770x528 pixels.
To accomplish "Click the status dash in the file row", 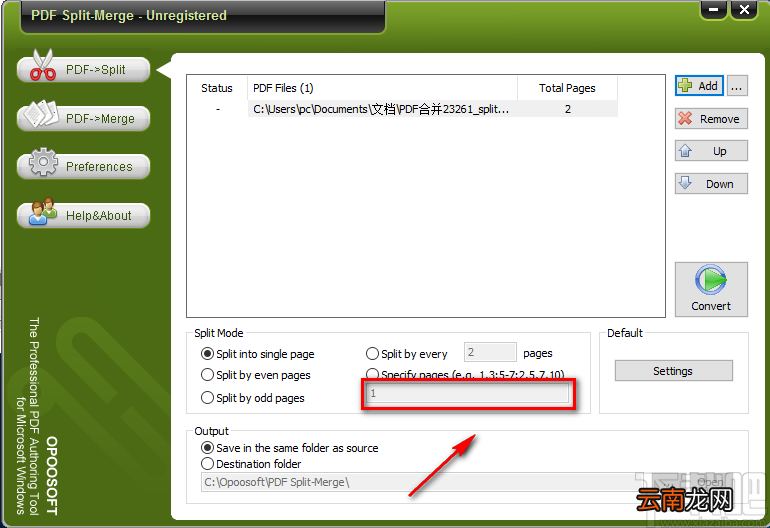I will click(x=218, y=109).
